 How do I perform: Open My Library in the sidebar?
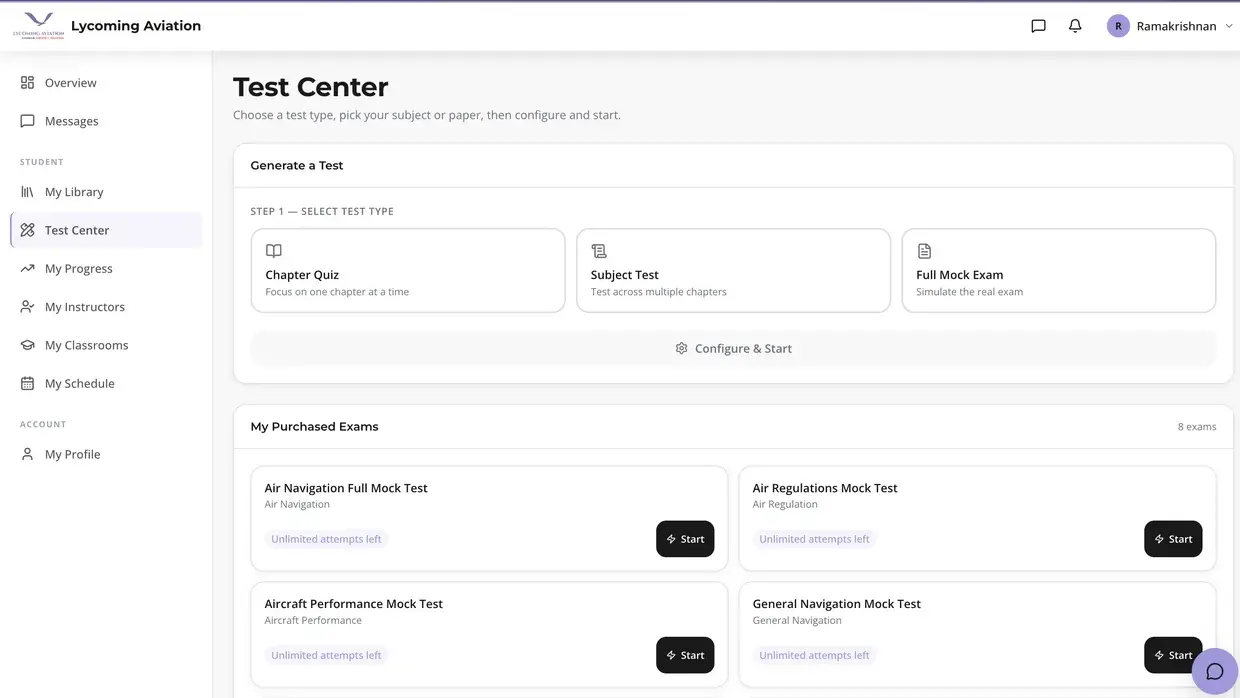click(106, 192)
